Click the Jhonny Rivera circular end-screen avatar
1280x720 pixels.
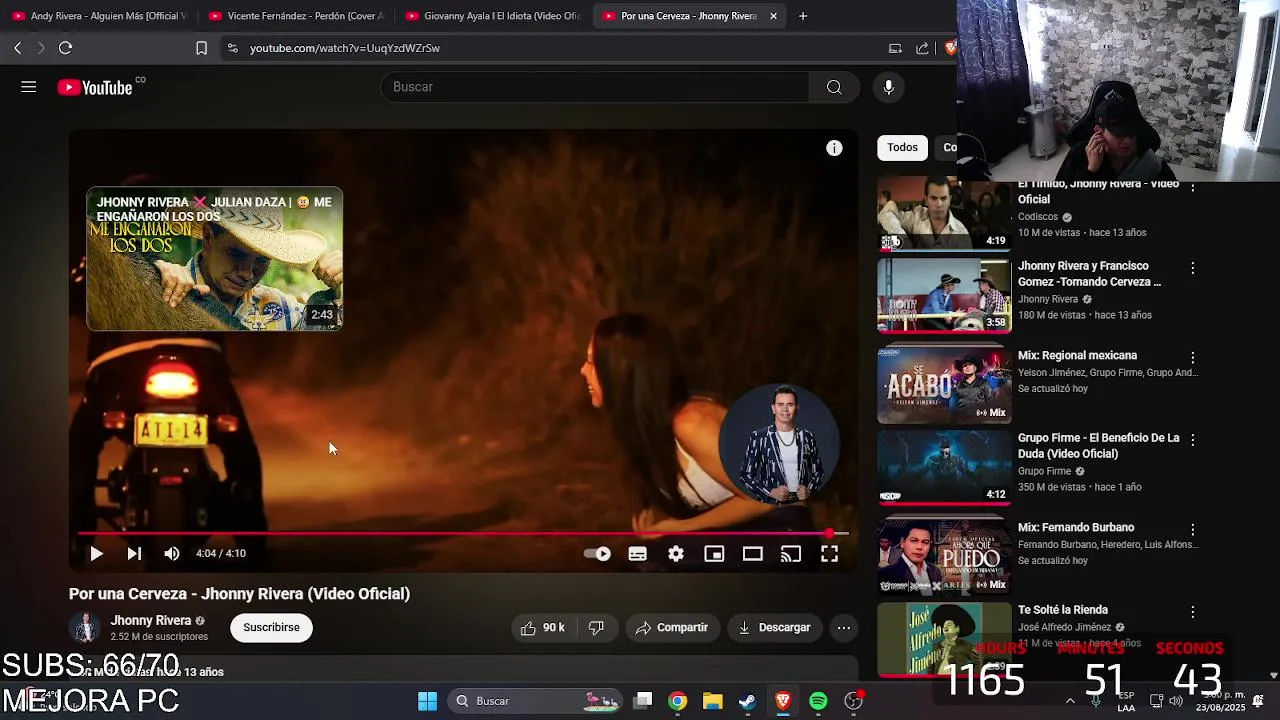[x=779, y=443]
